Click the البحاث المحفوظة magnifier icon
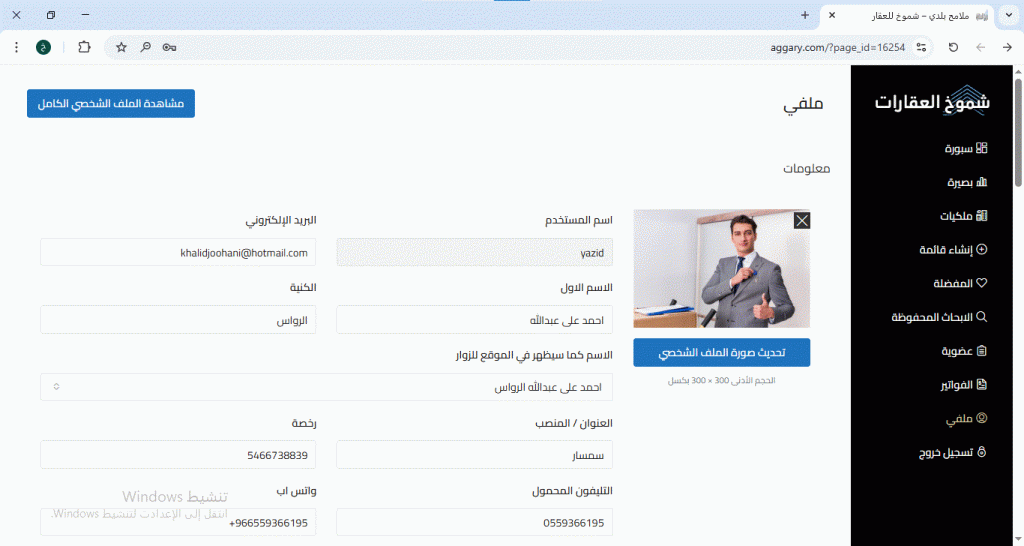This screenshot has height=546, width=1024. pyautogui.click(x=981, y=317)
